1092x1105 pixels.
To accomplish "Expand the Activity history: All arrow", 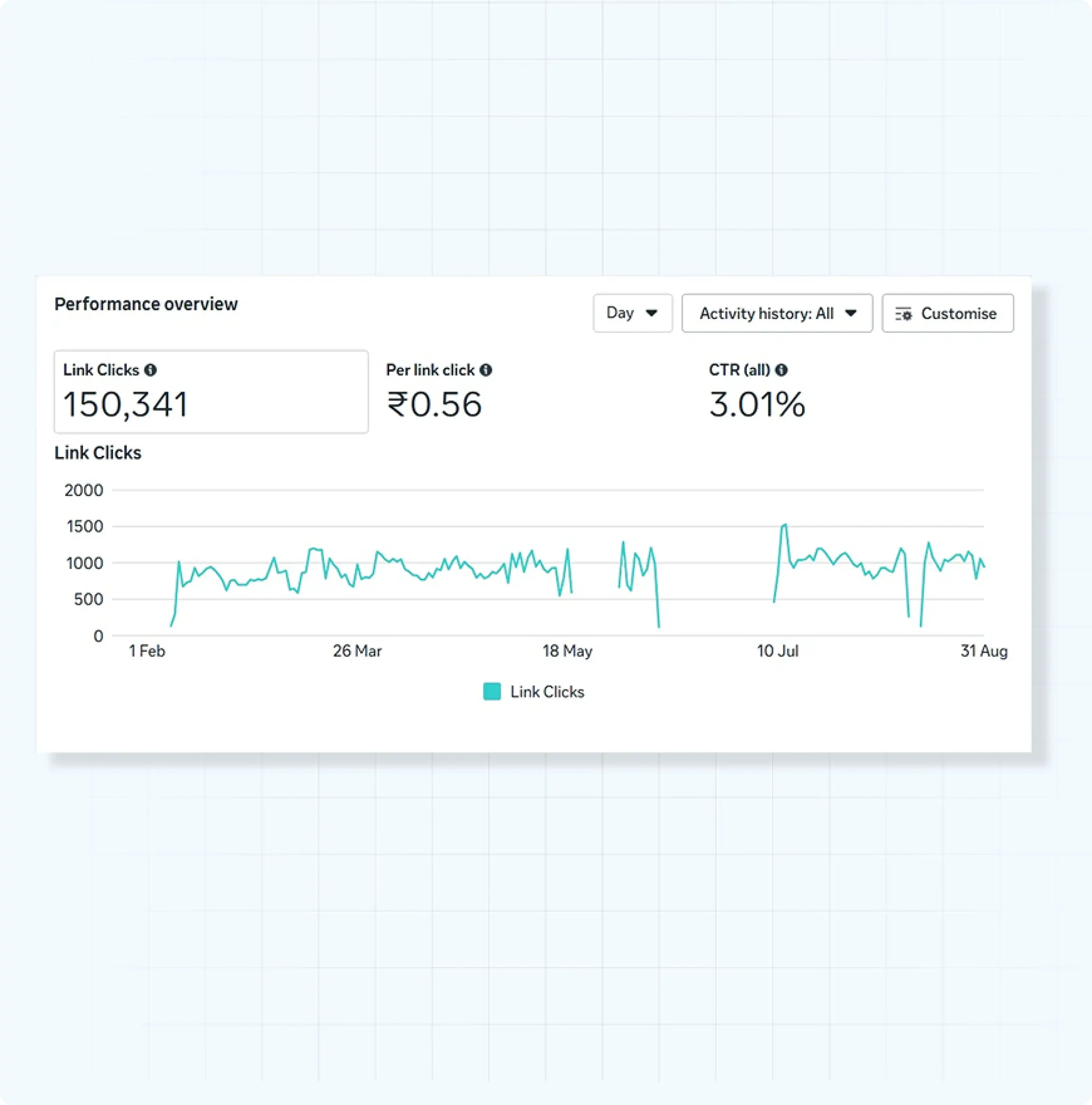I will click(851, 313).
